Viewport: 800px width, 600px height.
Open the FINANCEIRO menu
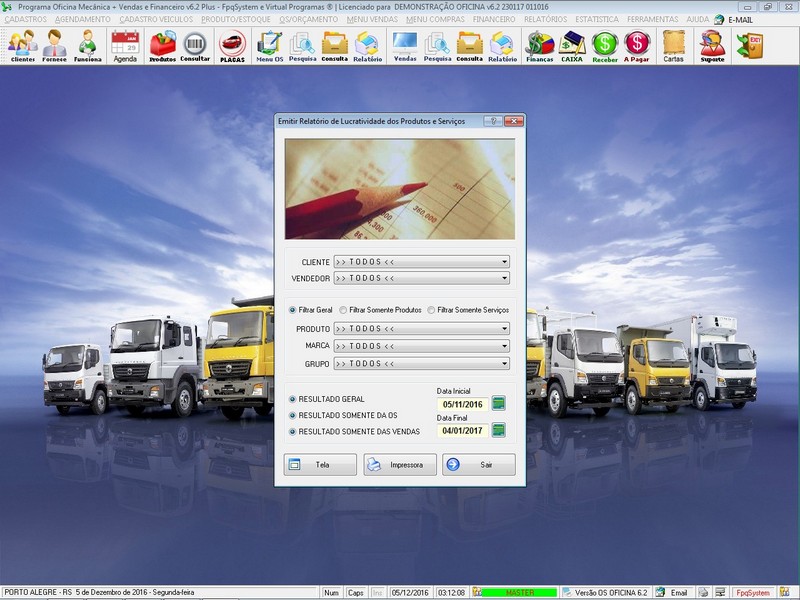494,19
